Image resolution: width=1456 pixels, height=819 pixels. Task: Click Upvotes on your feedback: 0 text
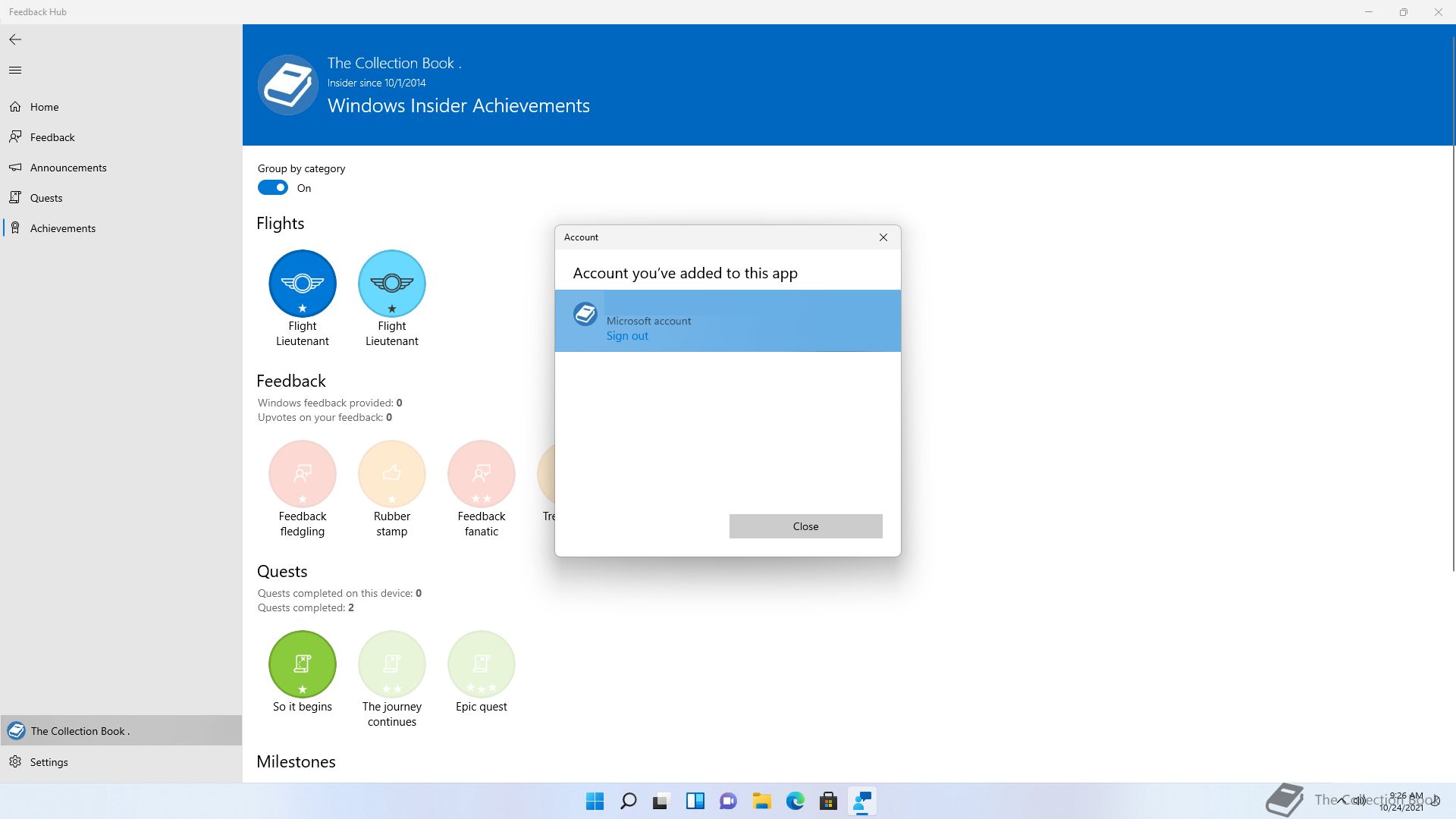pyautogui.click(x=325, y=418)
